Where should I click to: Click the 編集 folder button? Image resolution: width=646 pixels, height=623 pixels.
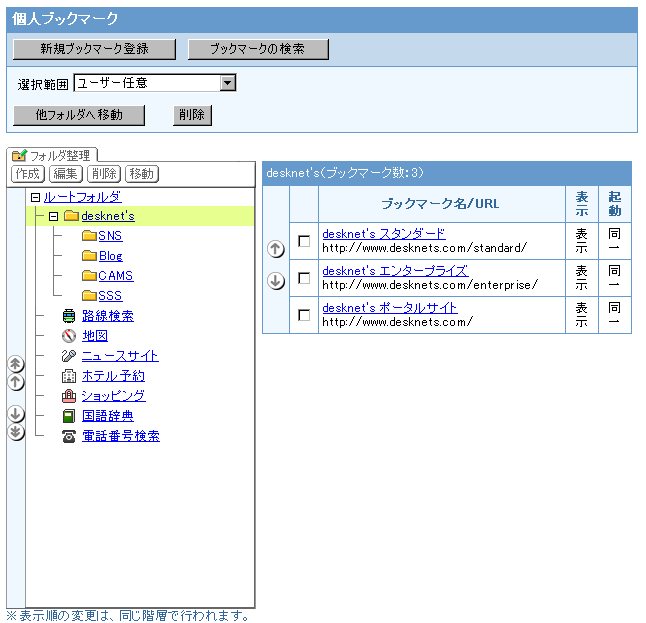66,173
